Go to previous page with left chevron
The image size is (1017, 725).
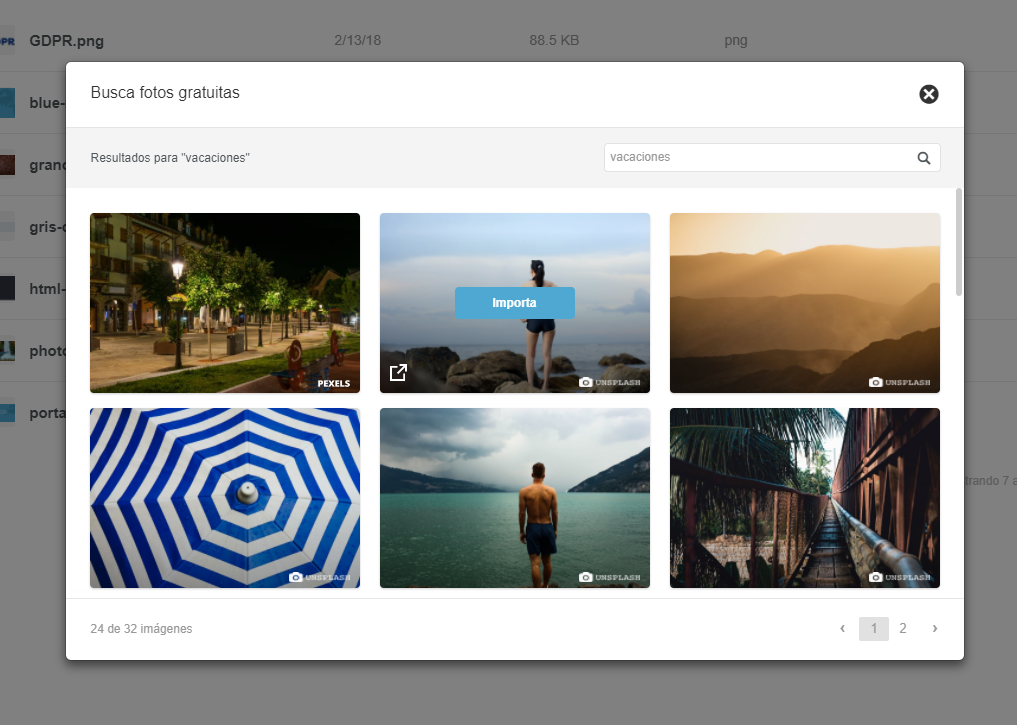click(842, 629)
